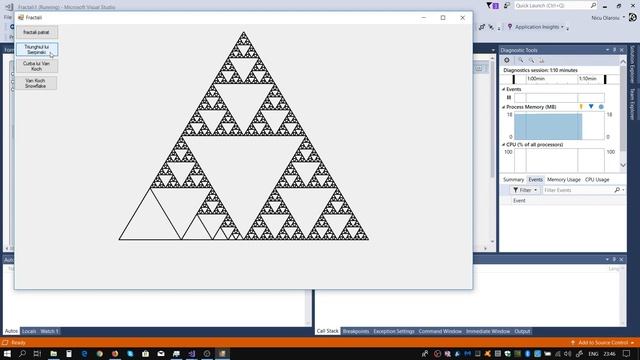Switch to the Exception Settings tab
The image size is (640, 360).
(x=393, y=331)
